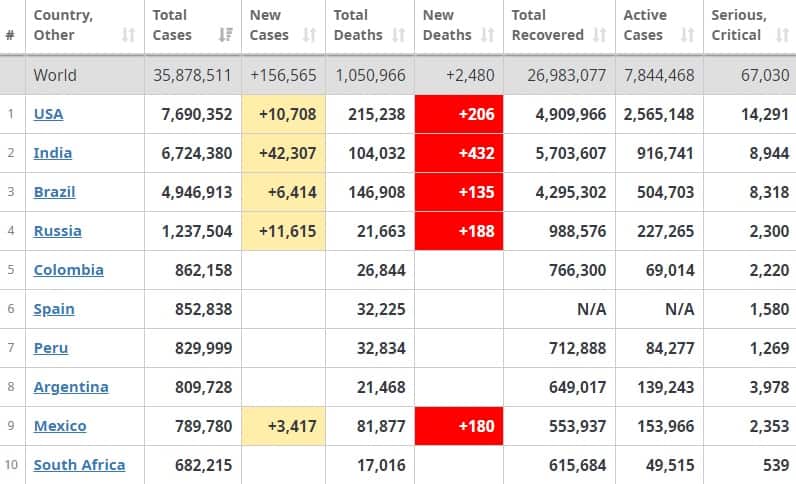This screenshot has width=796, height=484.
Task: Click Total Cases descending sort icon
Action: click(x=225, y=35)
